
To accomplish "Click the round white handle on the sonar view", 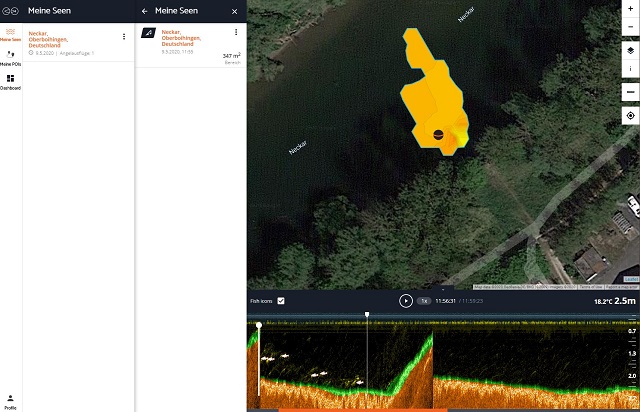I will (259, 325).
